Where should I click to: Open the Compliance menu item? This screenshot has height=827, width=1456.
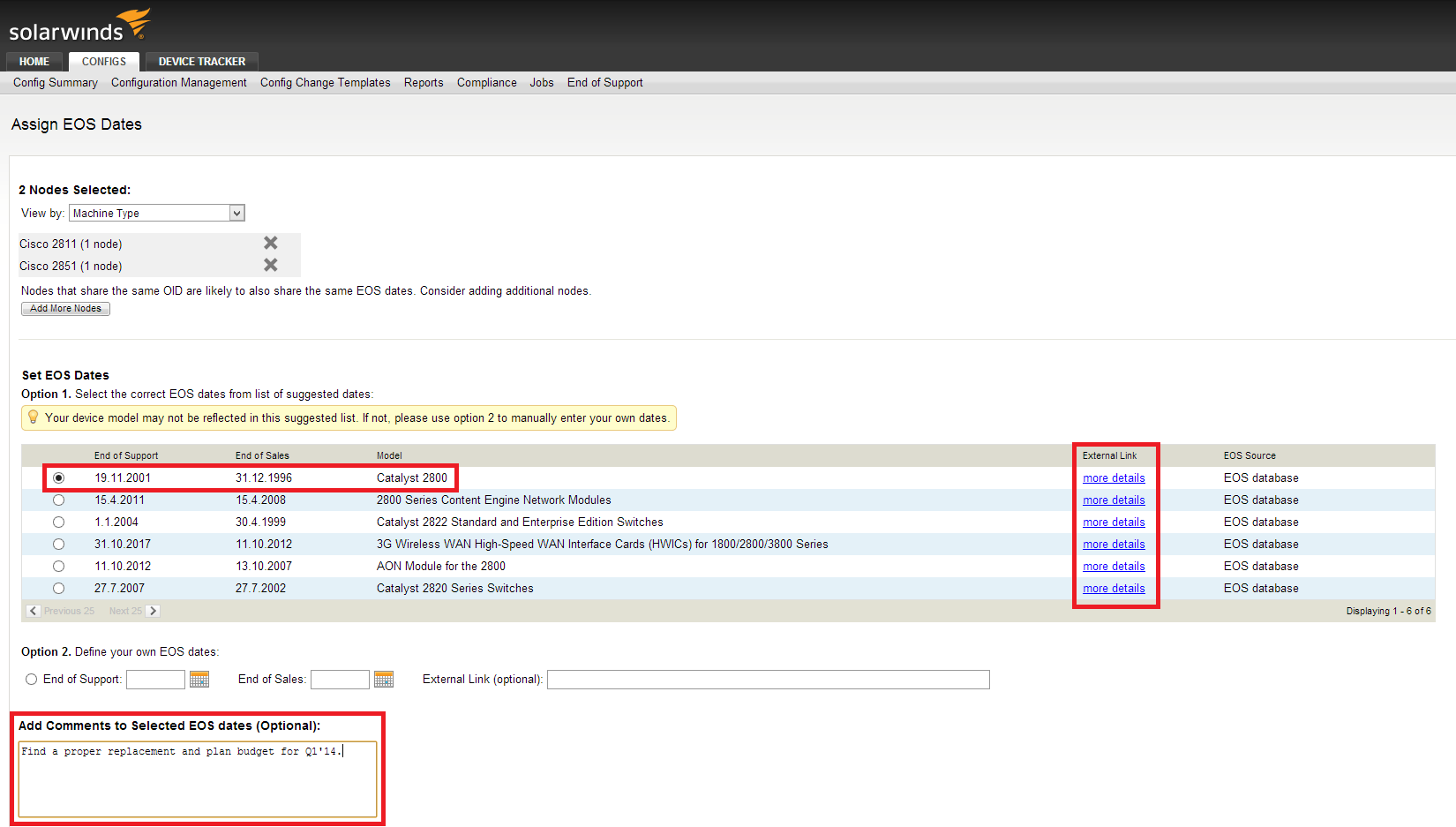click(487, 82)
